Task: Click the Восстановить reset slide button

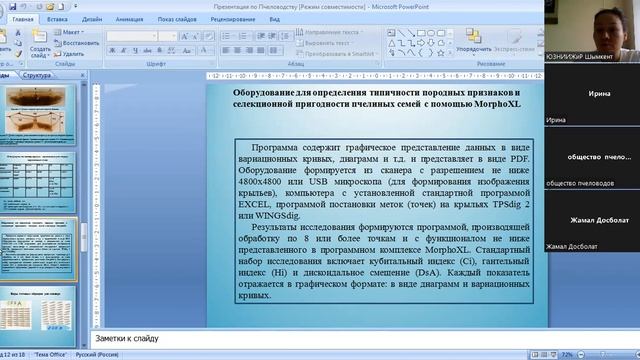Action: (77, 43)
